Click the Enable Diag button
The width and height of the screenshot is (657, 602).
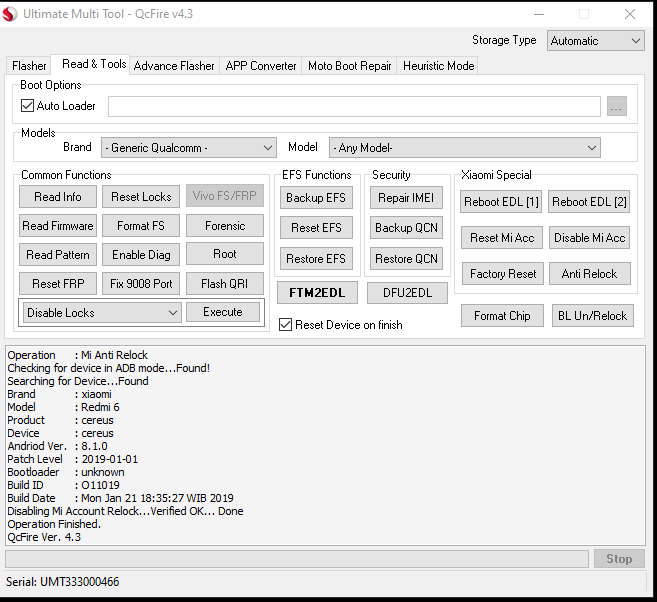point(141,255)
